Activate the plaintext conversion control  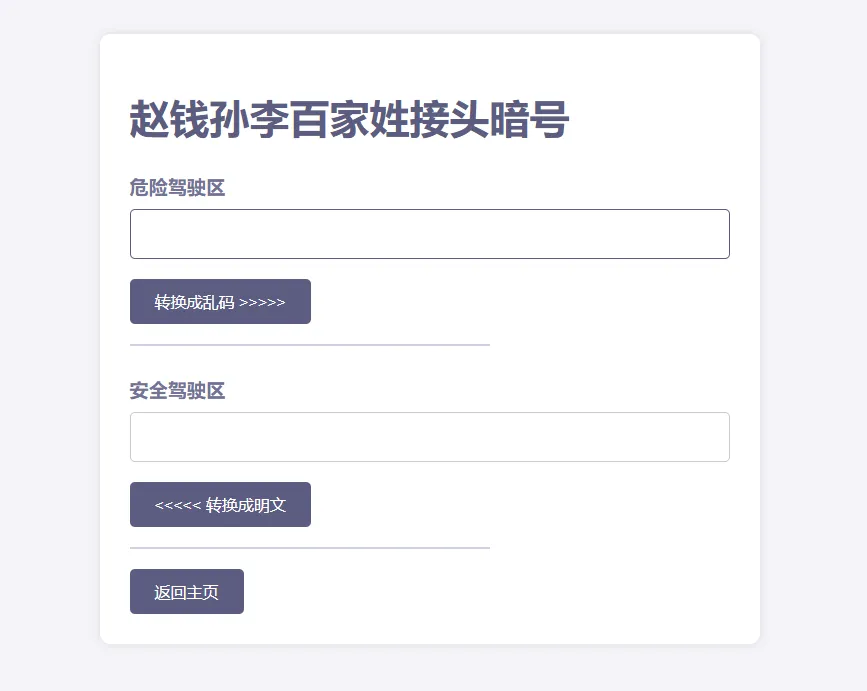tap(220, 504)
